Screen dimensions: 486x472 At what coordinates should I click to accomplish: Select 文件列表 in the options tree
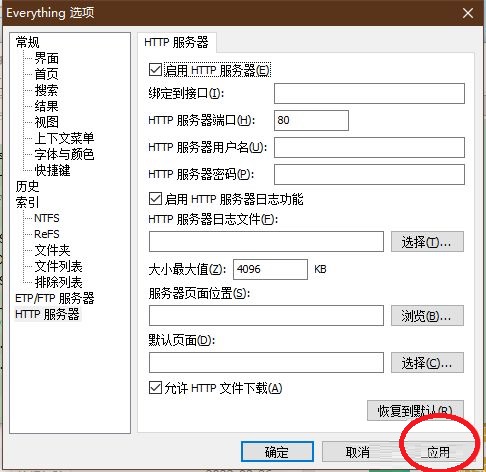(58, 266)
